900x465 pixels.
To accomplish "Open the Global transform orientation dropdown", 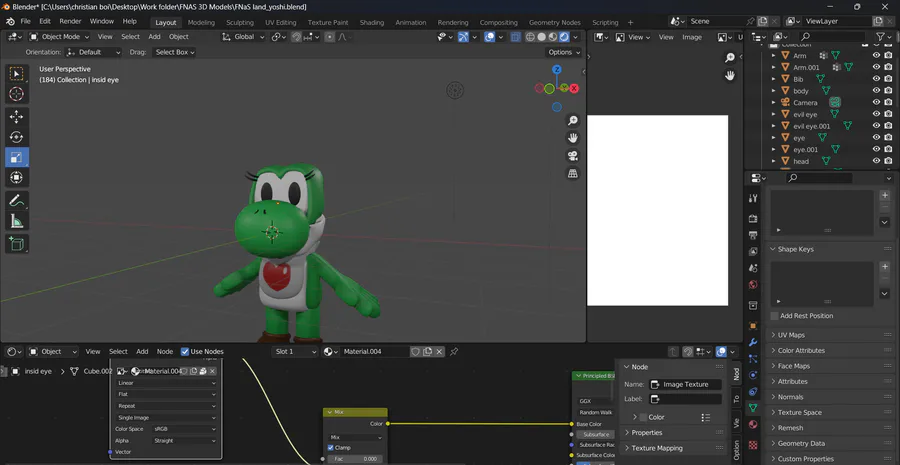I will [244, 37].
